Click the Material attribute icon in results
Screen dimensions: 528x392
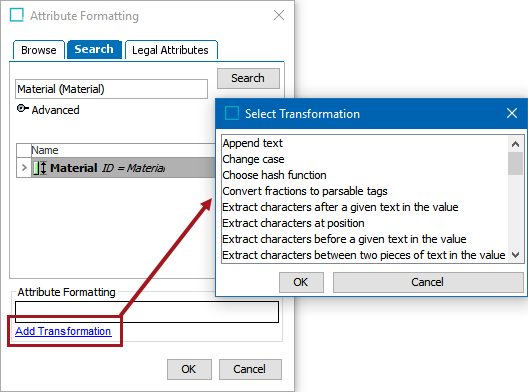click(40, 168)
